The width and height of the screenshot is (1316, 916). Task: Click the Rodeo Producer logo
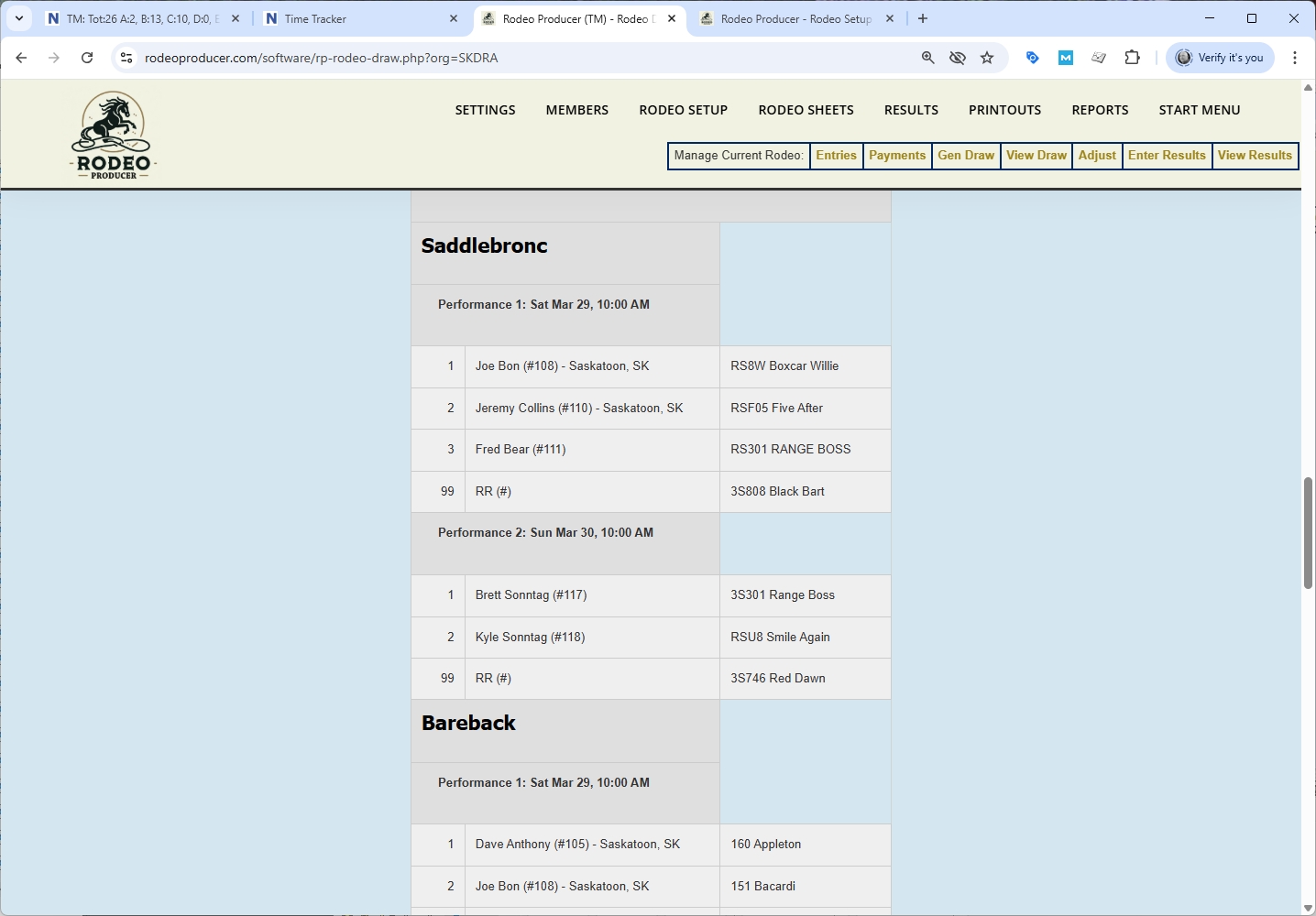[x=112, y=134]
